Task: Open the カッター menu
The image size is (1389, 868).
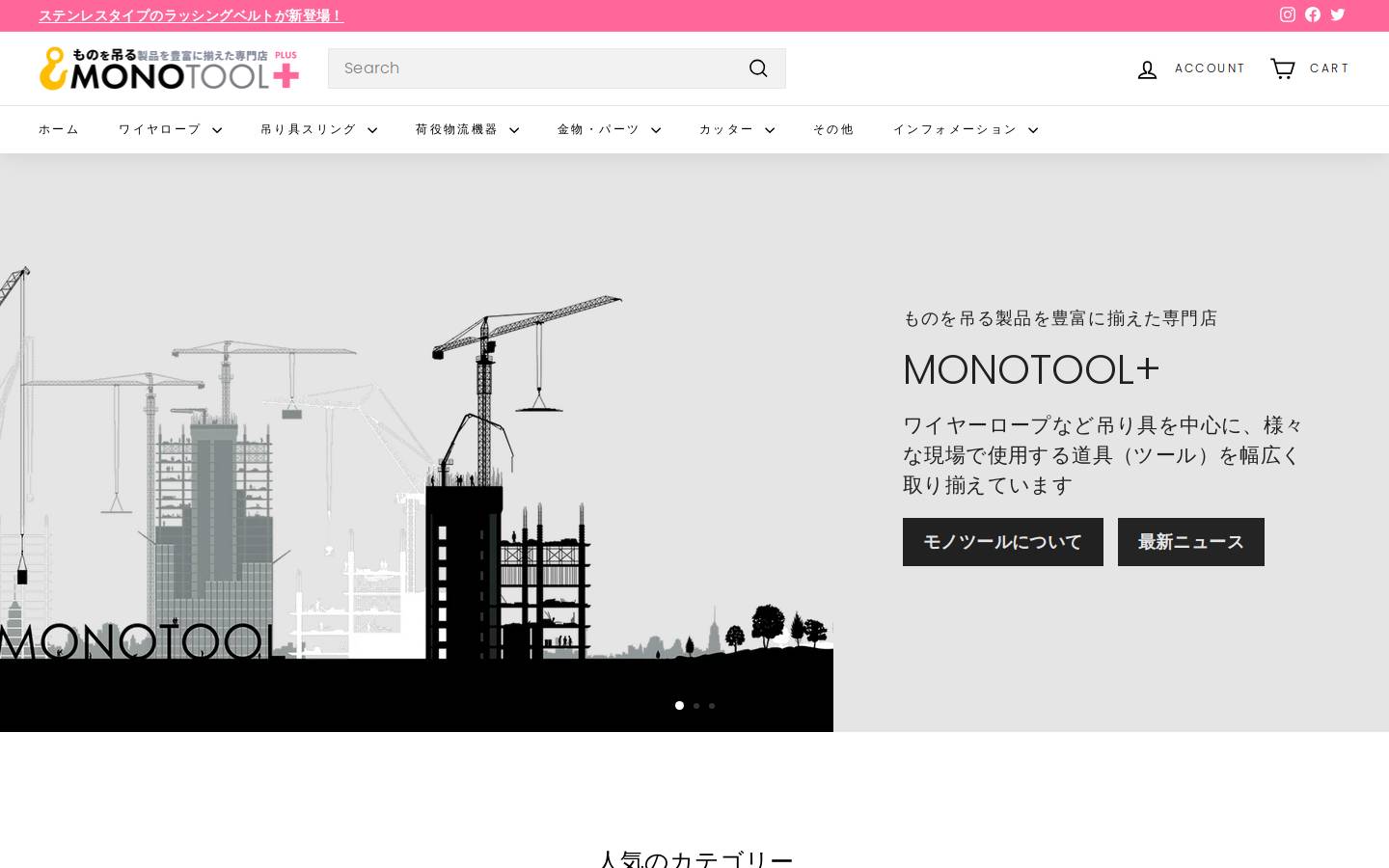Action: [726, 129]
